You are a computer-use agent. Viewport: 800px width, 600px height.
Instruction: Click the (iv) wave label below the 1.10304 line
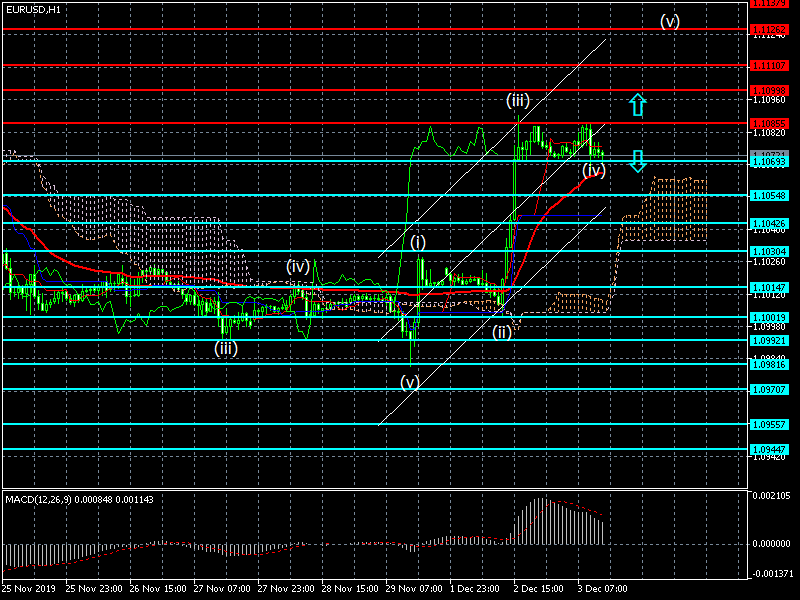[298, 266]
